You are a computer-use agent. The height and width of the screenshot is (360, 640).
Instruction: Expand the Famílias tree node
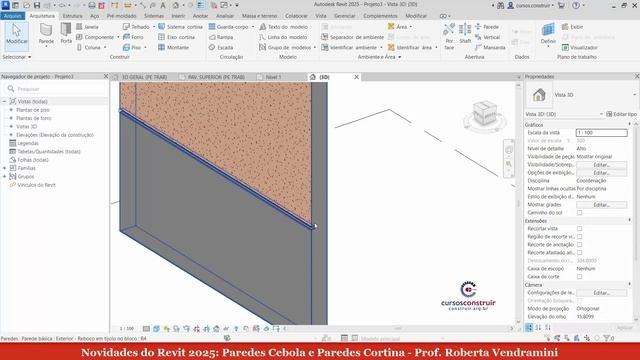click(4, 168)
